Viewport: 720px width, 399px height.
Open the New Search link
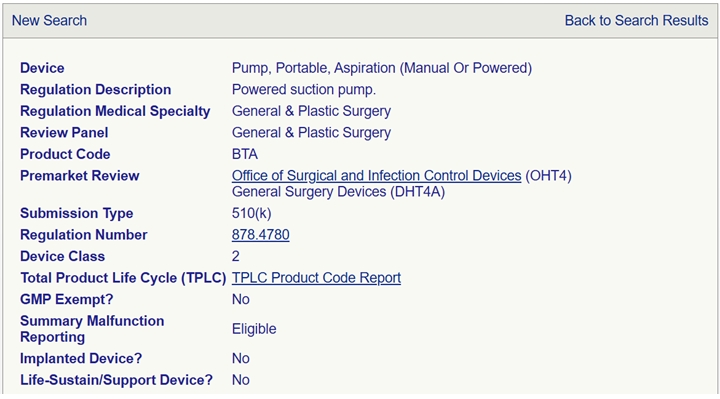tap(49, 21)
